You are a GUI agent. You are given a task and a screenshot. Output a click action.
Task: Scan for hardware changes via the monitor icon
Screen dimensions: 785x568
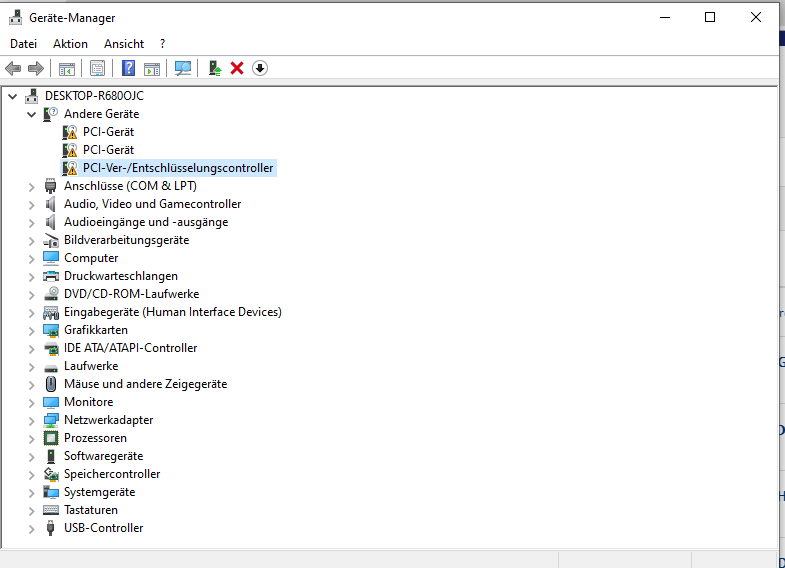183,68
